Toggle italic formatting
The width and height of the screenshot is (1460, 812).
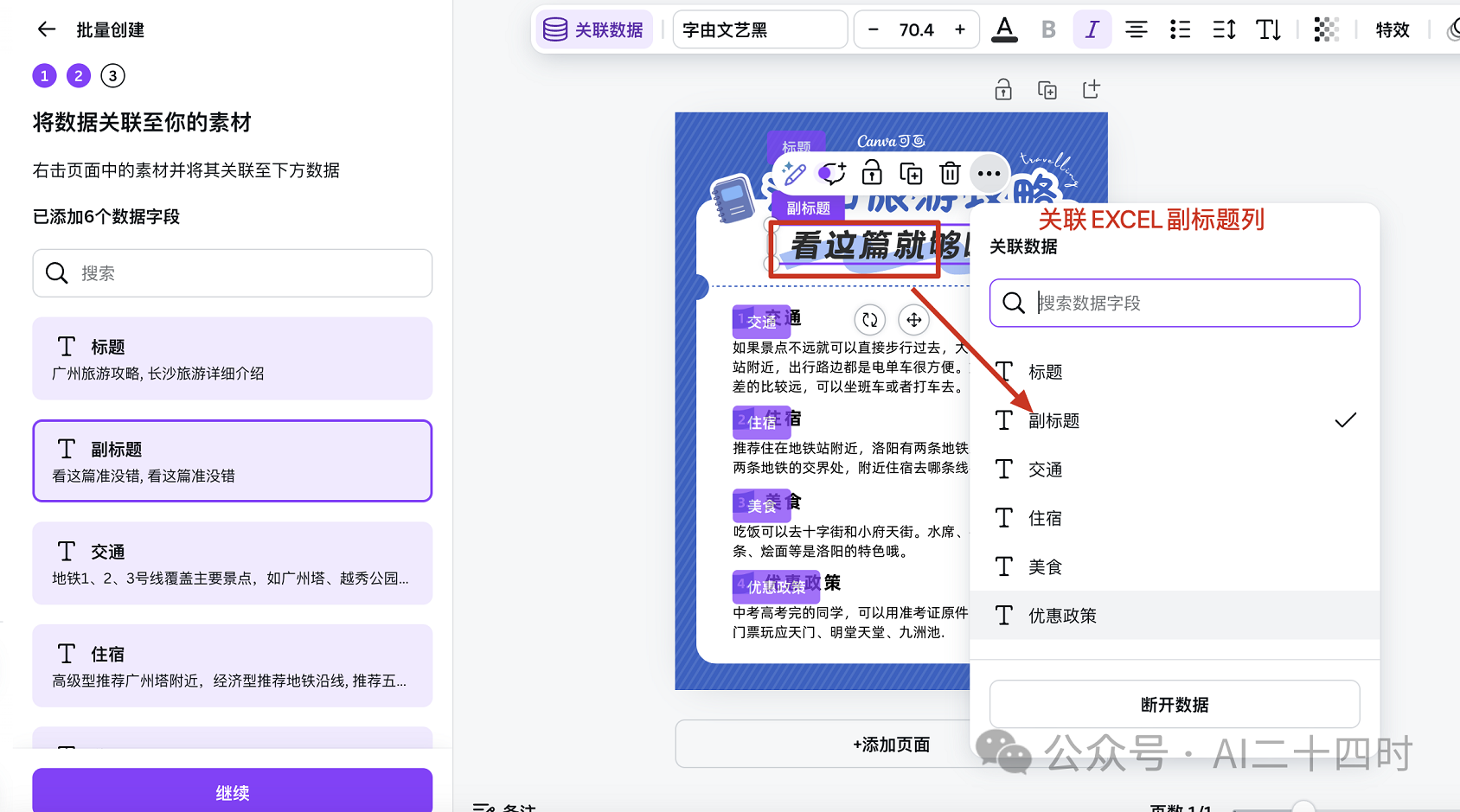pyautogui.click(x=1092, y=29)
